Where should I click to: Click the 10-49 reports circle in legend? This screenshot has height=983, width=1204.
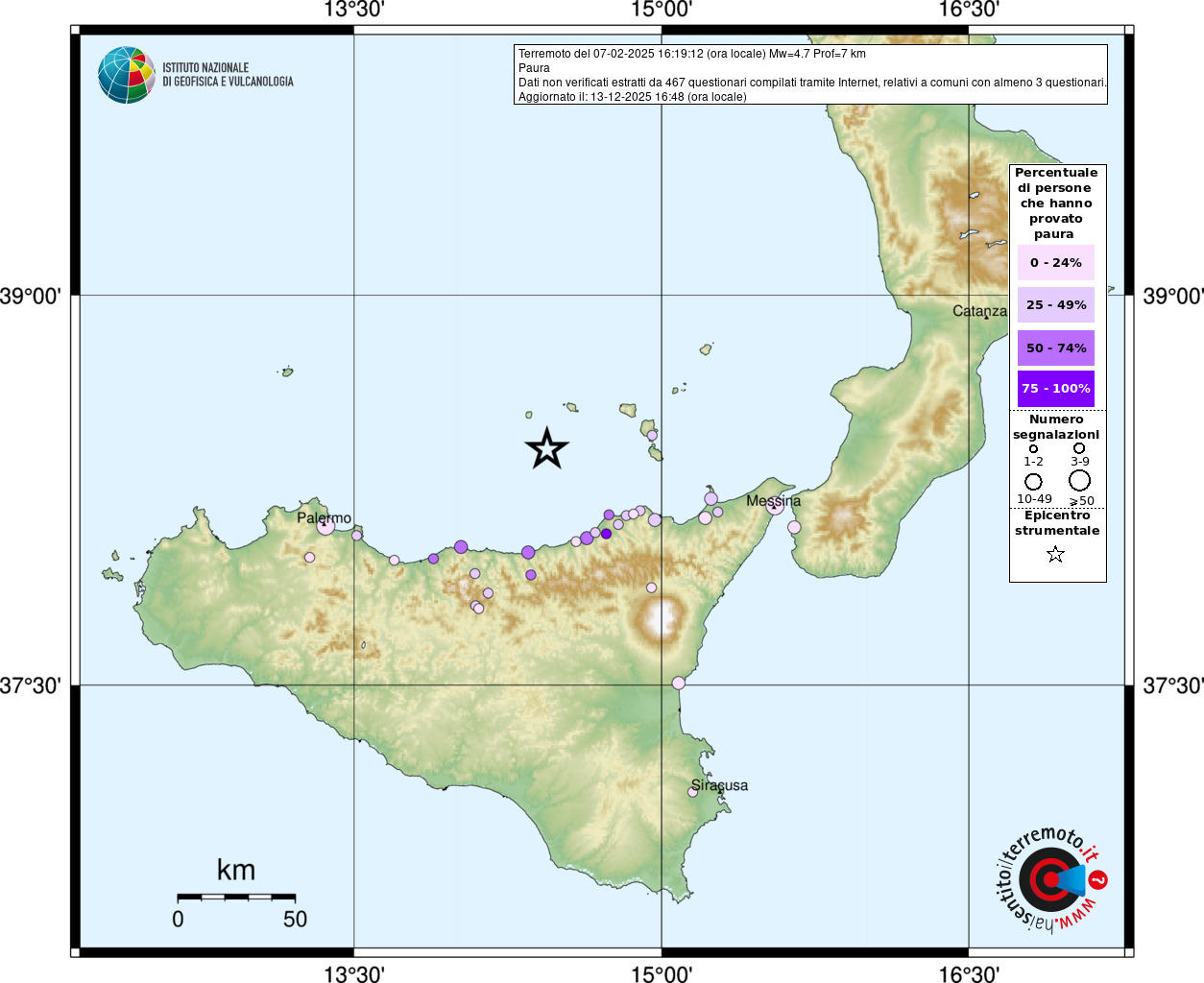(1033, 481)
